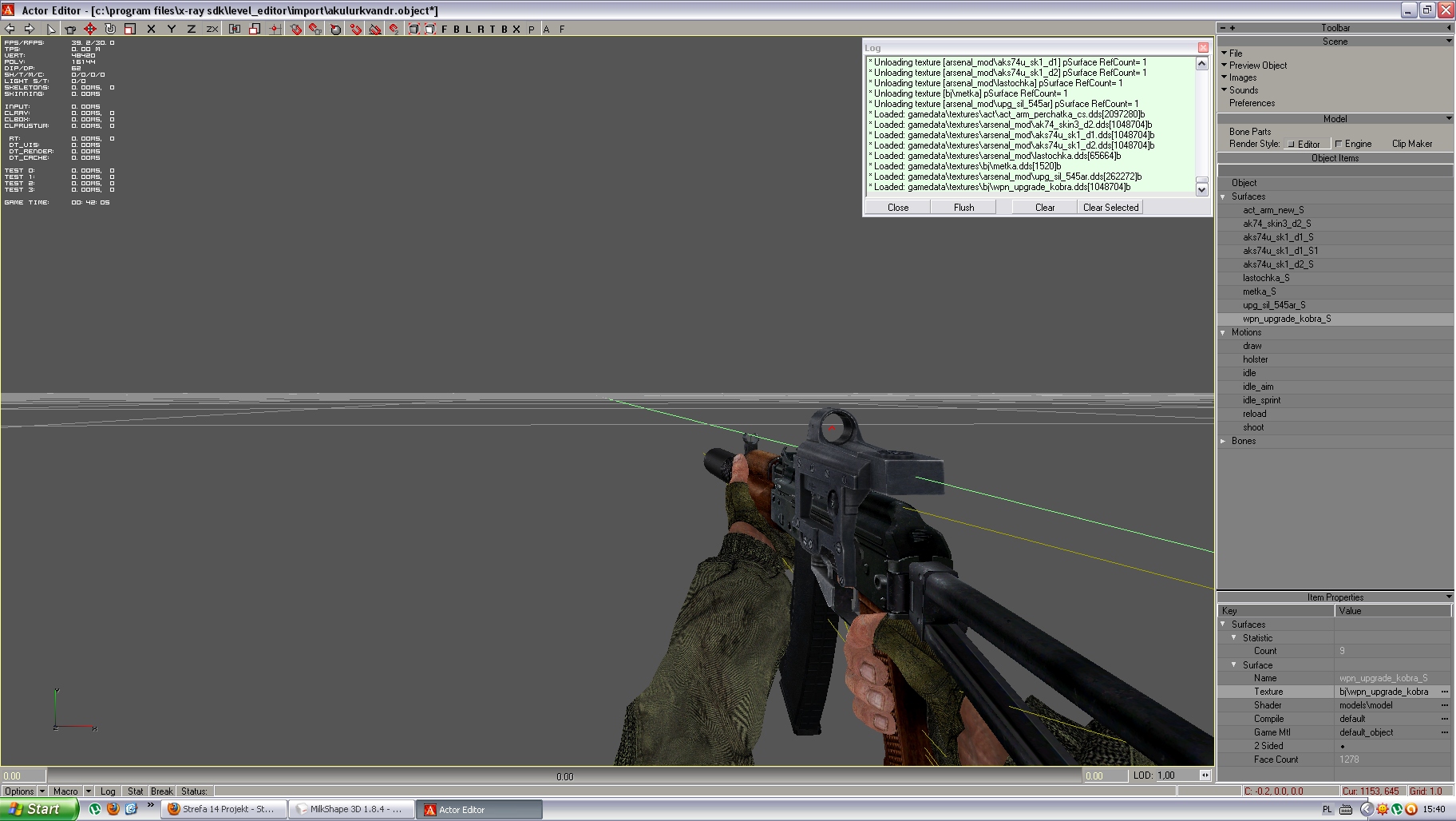Viewport: 1456px width, 821px height.
Task: Open the Macro dropdown arrow
Action: (89, 791)
